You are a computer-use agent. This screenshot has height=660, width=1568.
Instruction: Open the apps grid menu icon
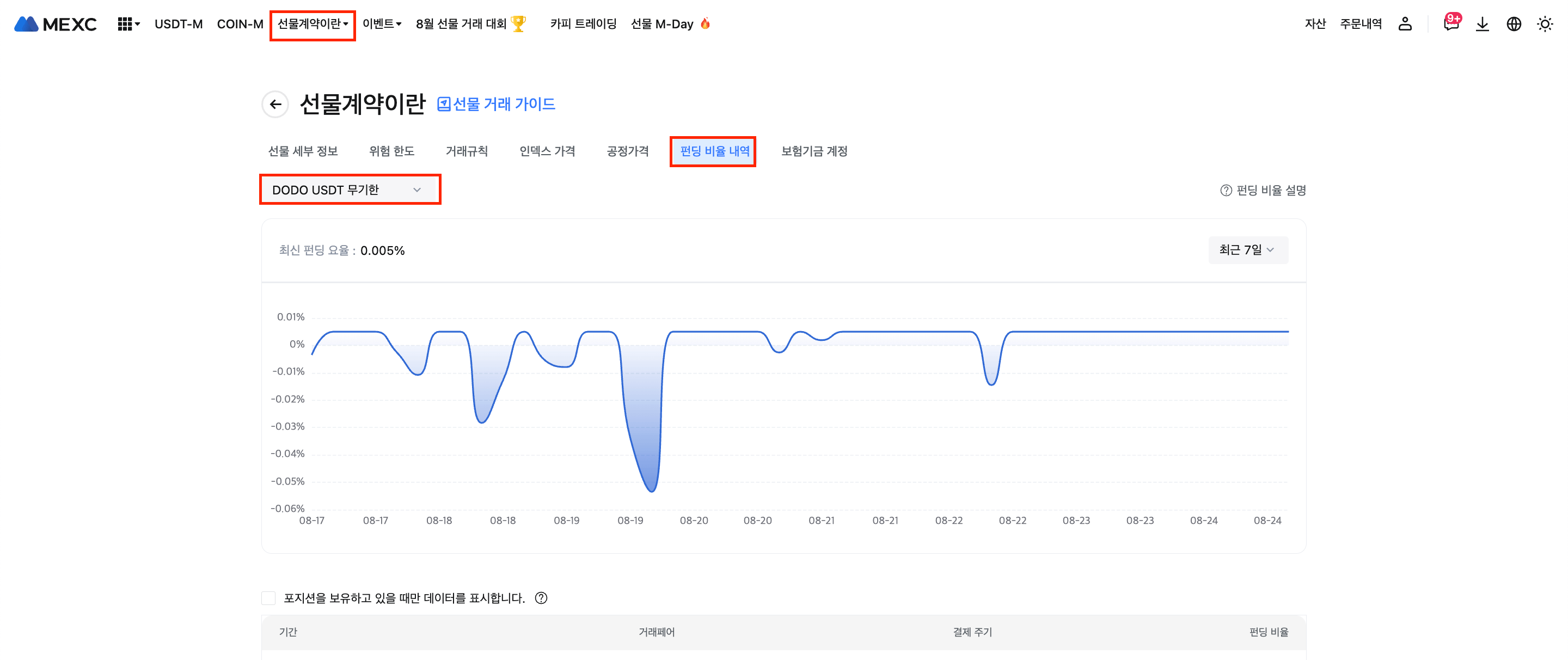[125, 25]
